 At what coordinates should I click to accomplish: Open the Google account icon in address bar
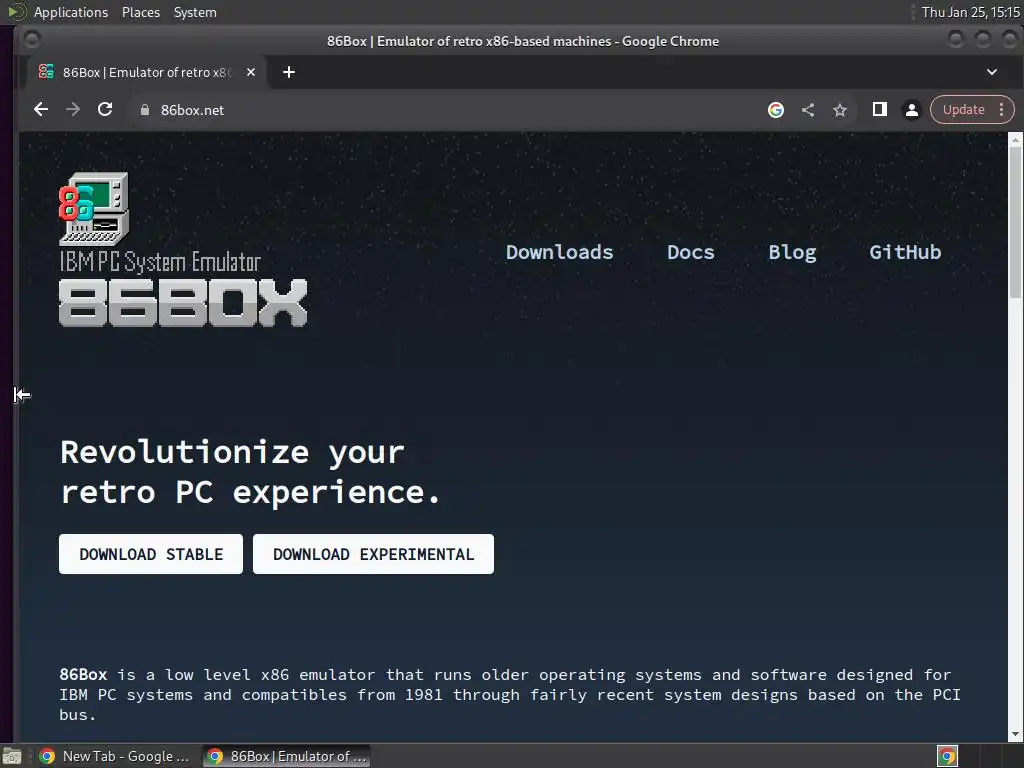click(776, 110)
